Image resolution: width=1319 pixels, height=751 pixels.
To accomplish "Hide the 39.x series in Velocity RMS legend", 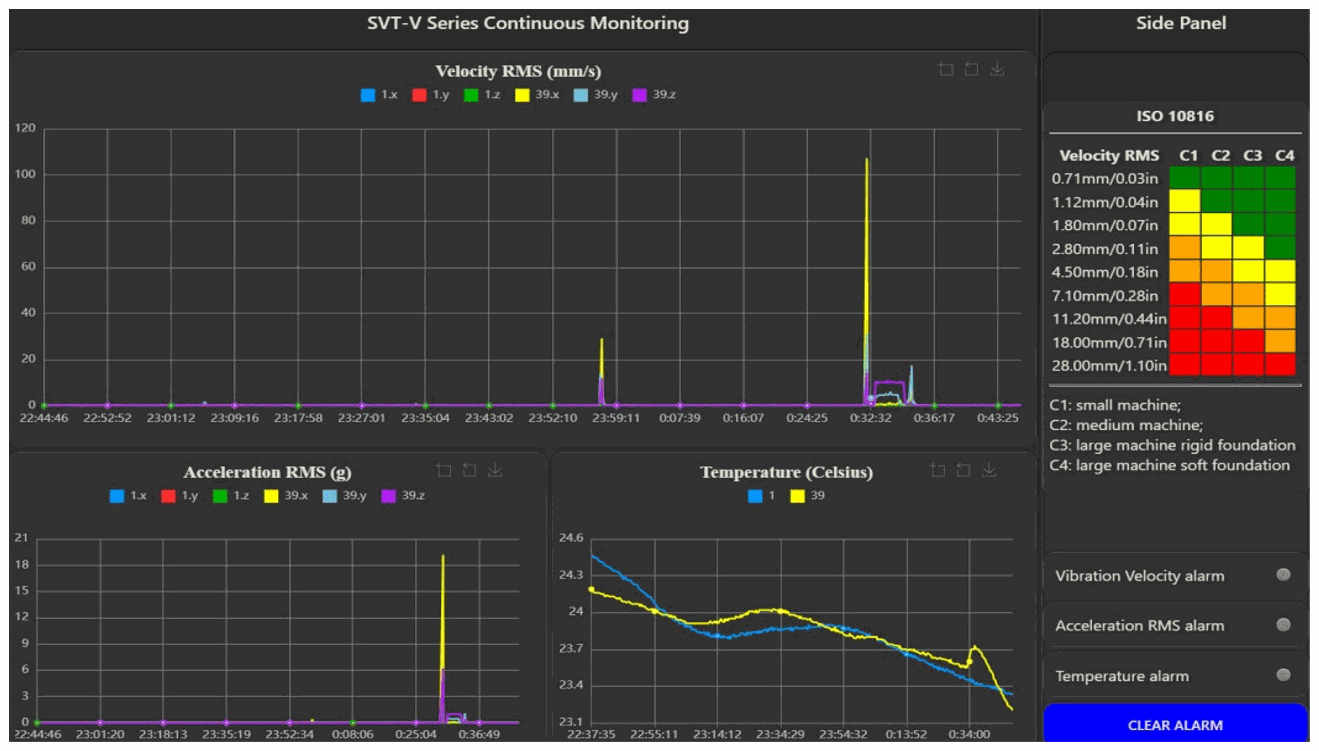I will click(537, 95).
